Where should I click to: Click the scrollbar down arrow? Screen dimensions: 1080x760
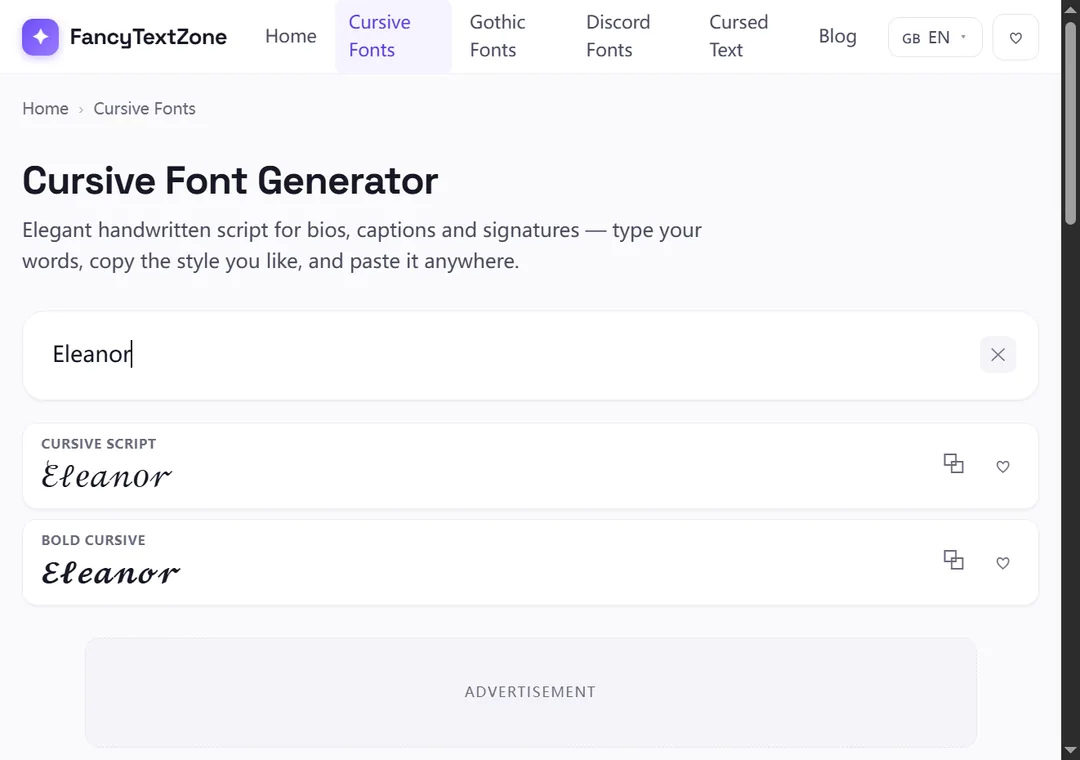click(1070, 750)
